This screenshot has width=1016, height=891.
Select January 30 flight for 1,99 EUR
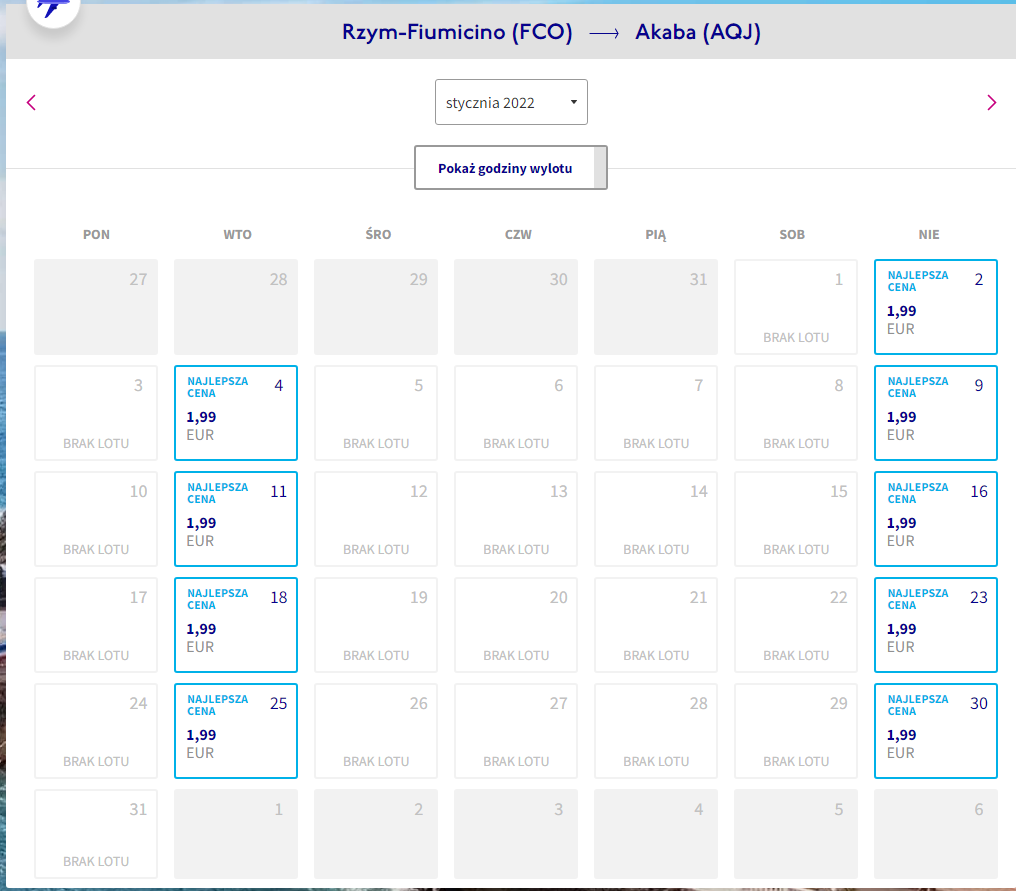(x=936, y=731)
